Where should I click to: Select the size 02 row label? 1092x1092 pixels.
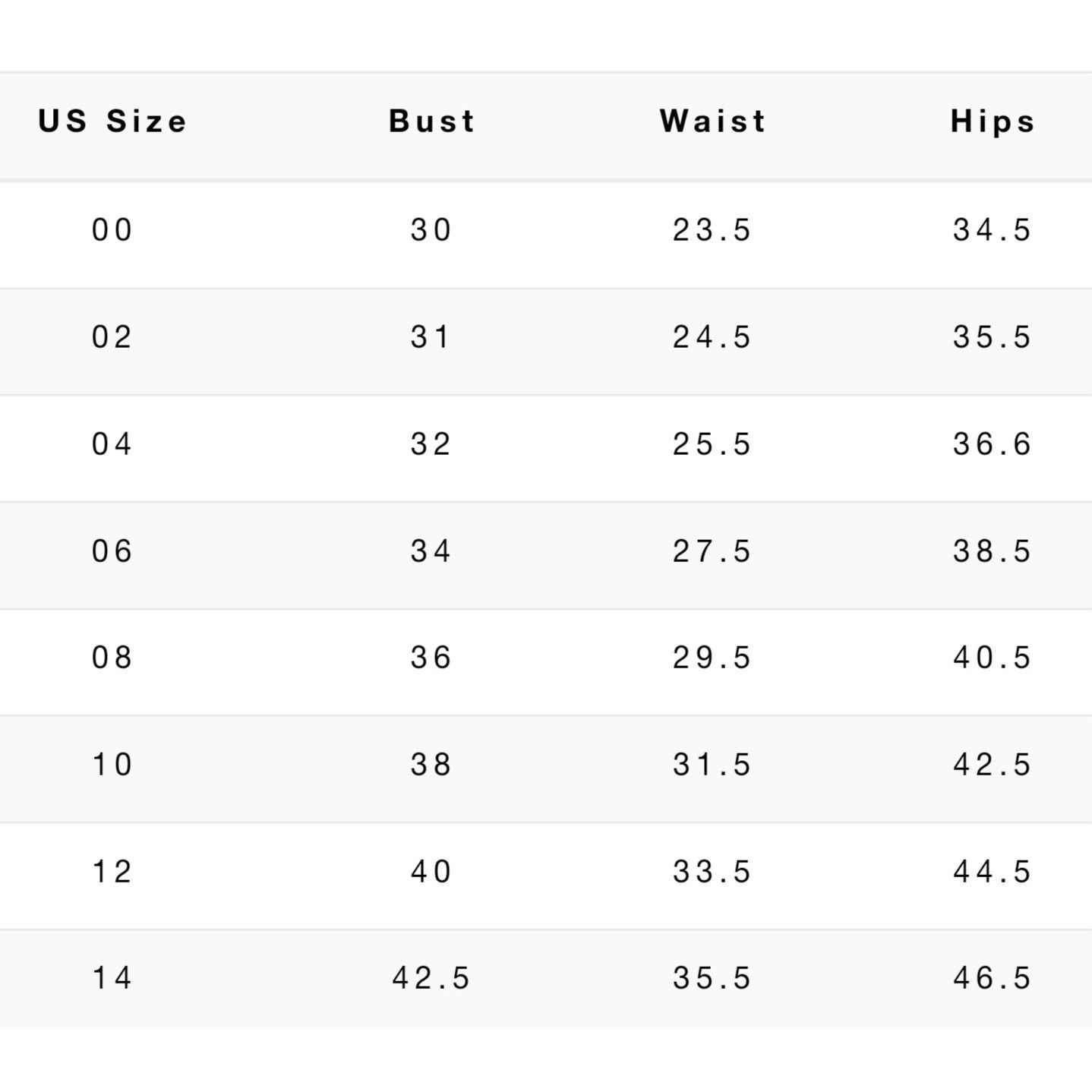[x=112, y=337]
